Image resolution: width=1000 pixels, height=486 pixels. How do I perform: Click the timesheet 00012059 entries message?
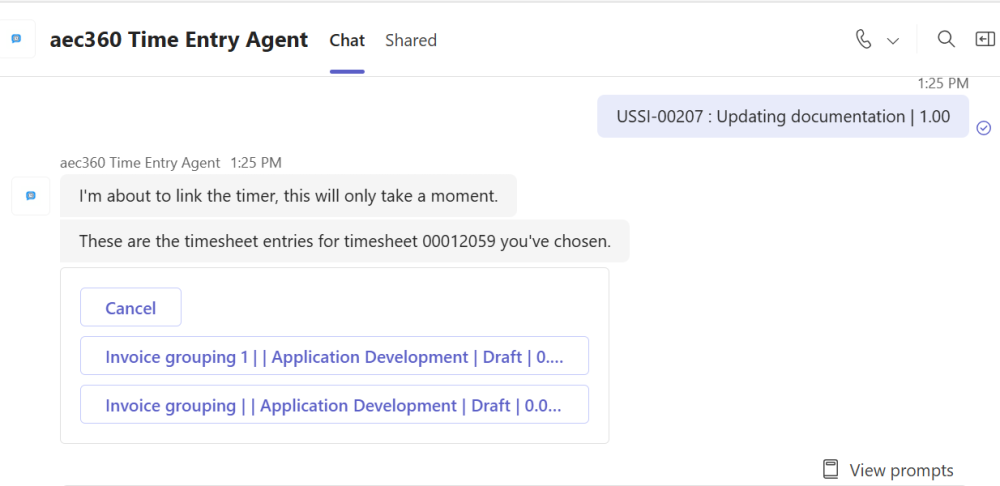[x=344, y=241]
